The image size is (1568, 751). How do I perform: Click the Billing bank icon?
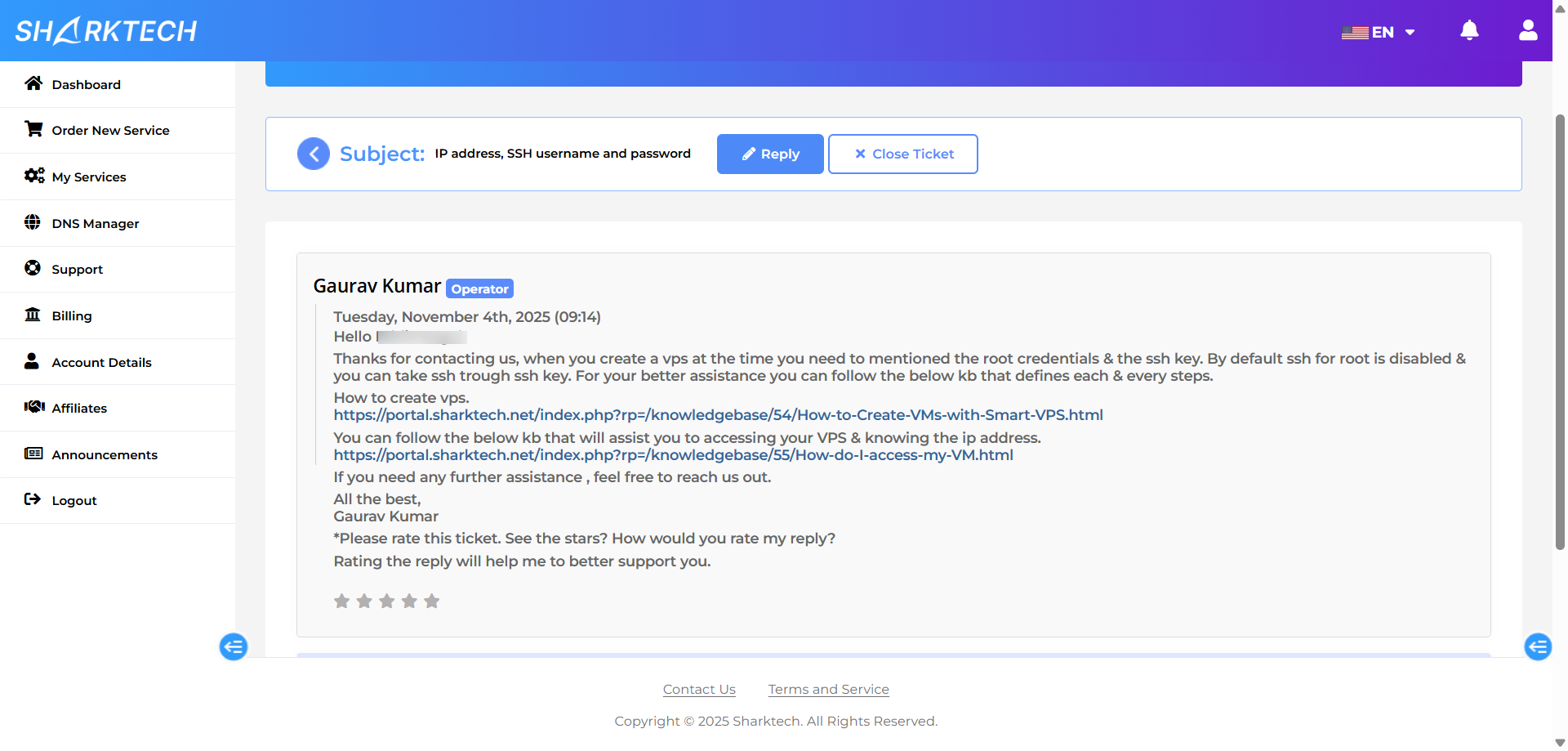point(33,315)
